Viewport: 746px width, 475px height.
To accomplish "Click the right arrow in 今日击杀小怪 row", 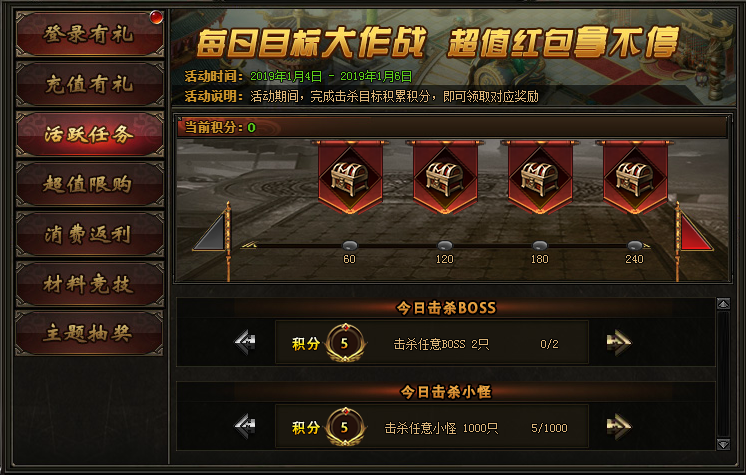I will pos(618,426).
